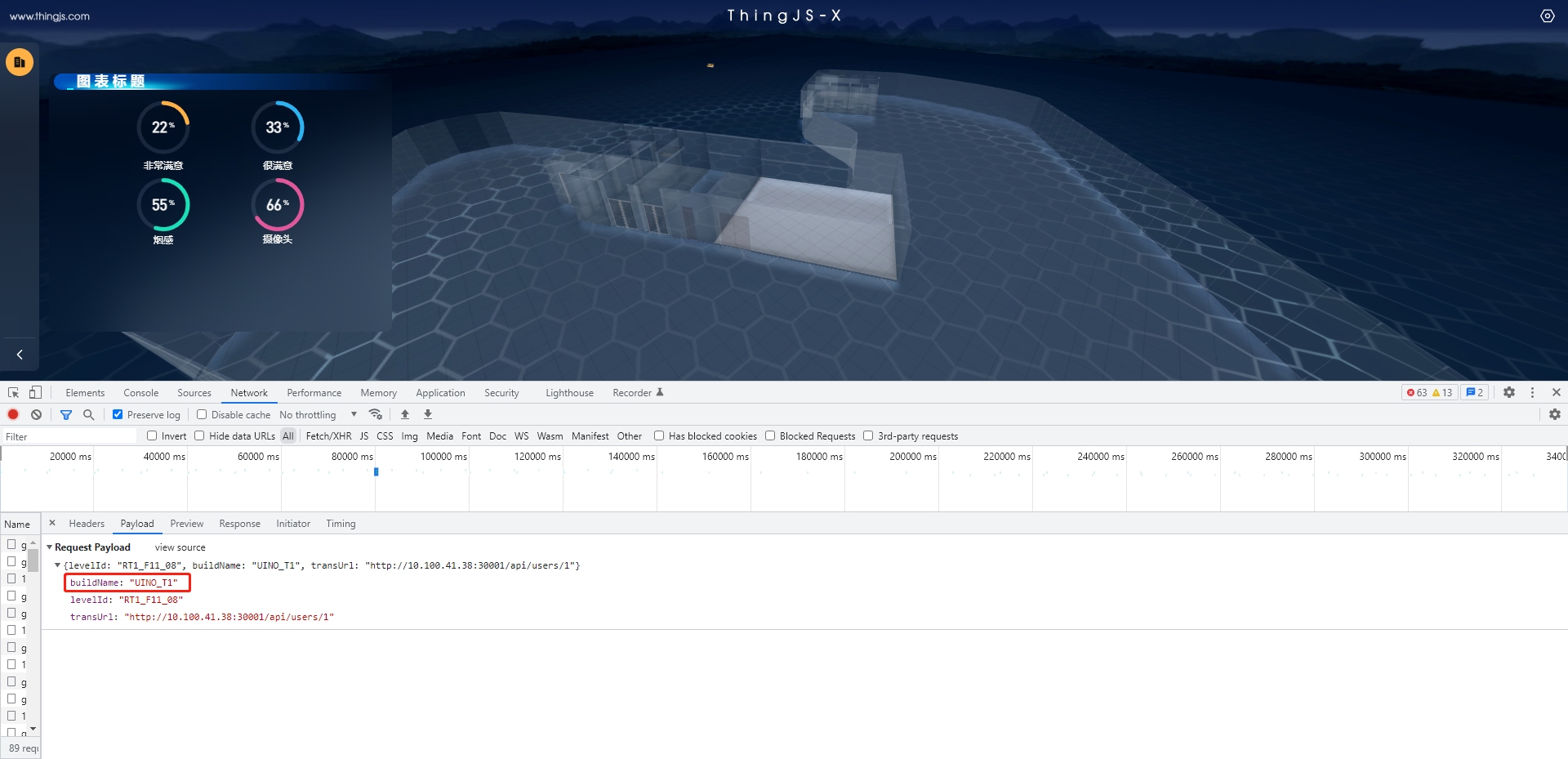Check the Hide data URLs option

tap(199, 436)
